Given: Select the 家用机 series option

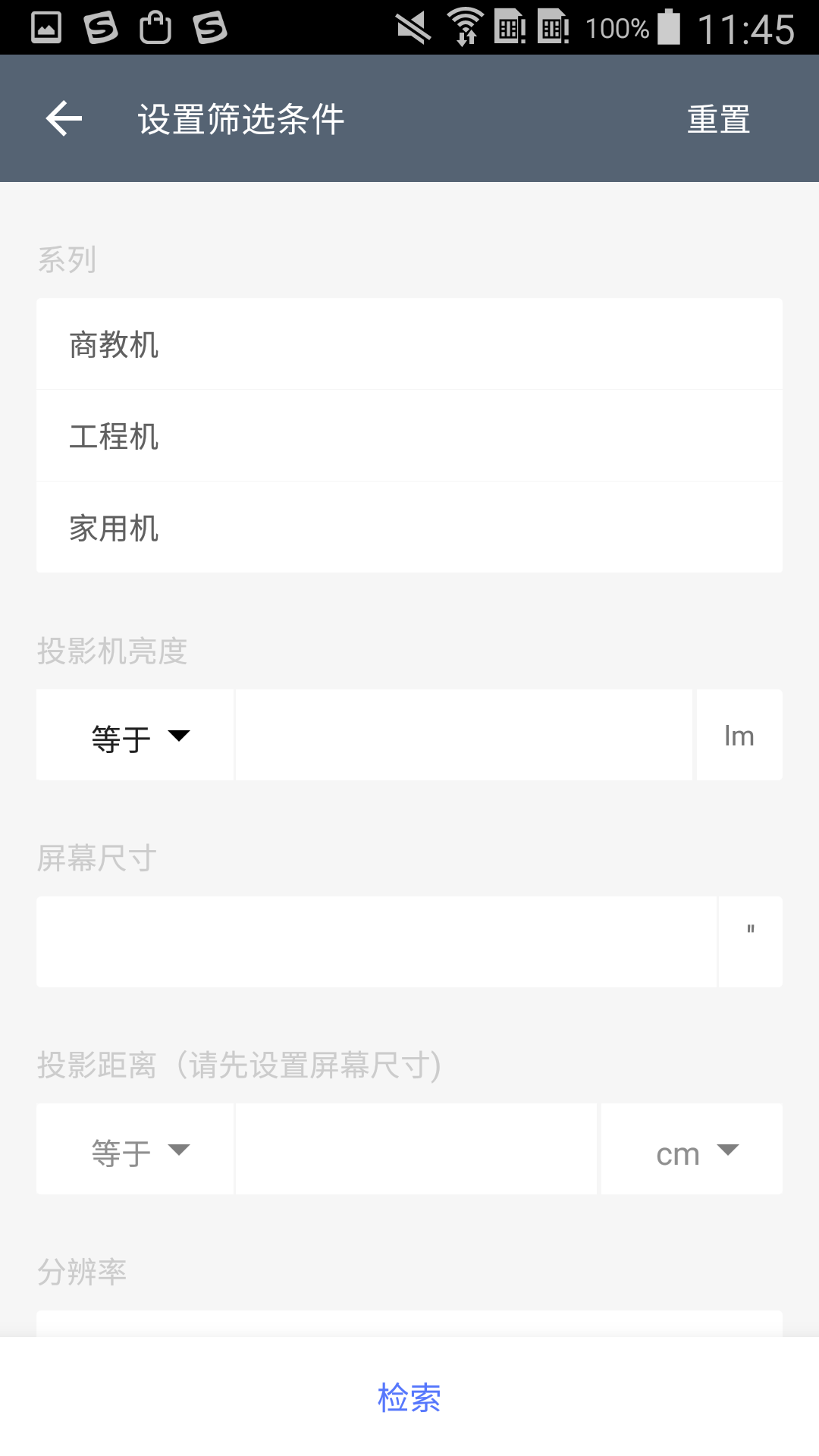Looking at the screenshot, I should tap(409, 528).
